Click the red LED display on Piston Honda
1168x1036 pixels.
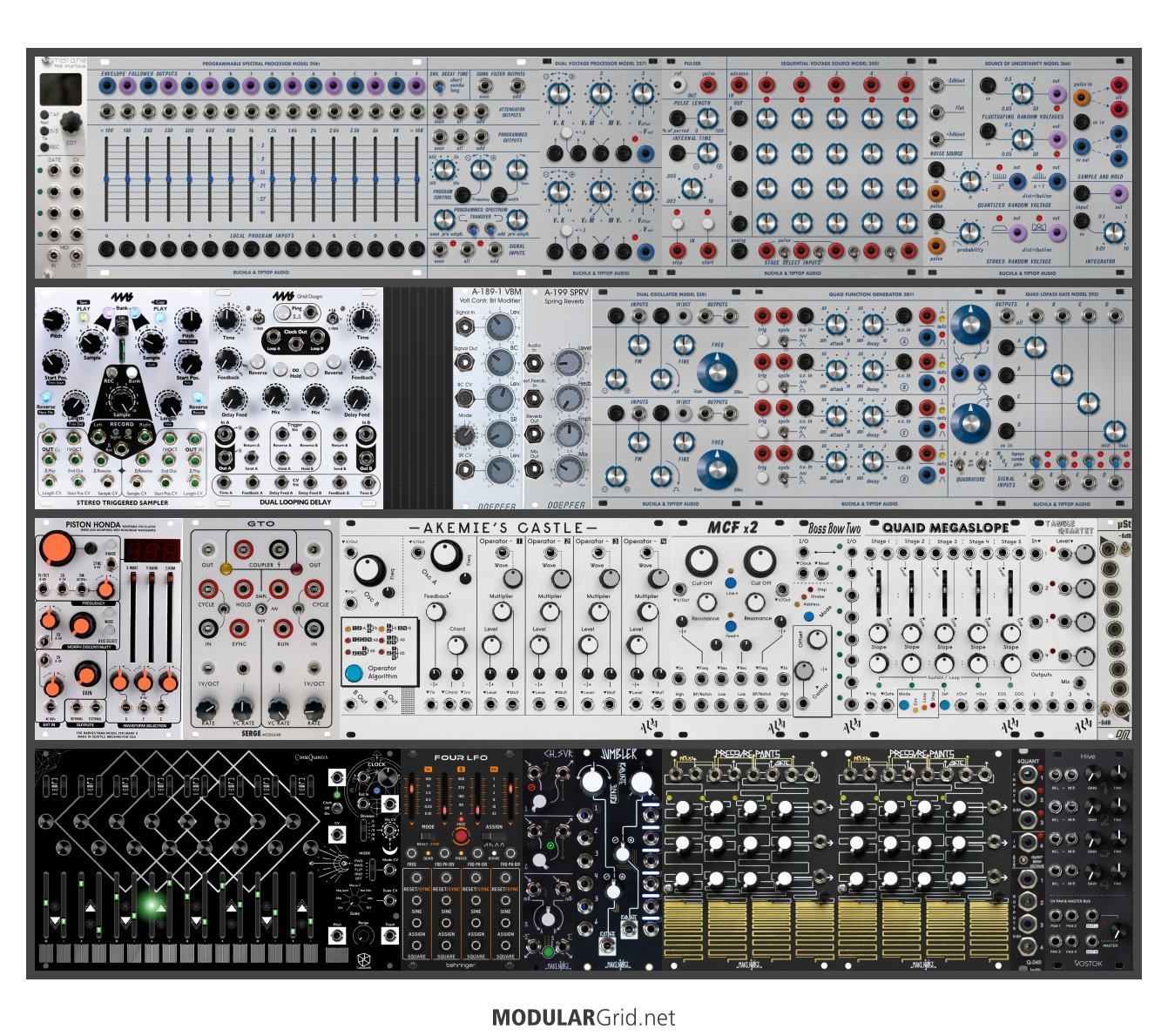[x=151, y=551]
